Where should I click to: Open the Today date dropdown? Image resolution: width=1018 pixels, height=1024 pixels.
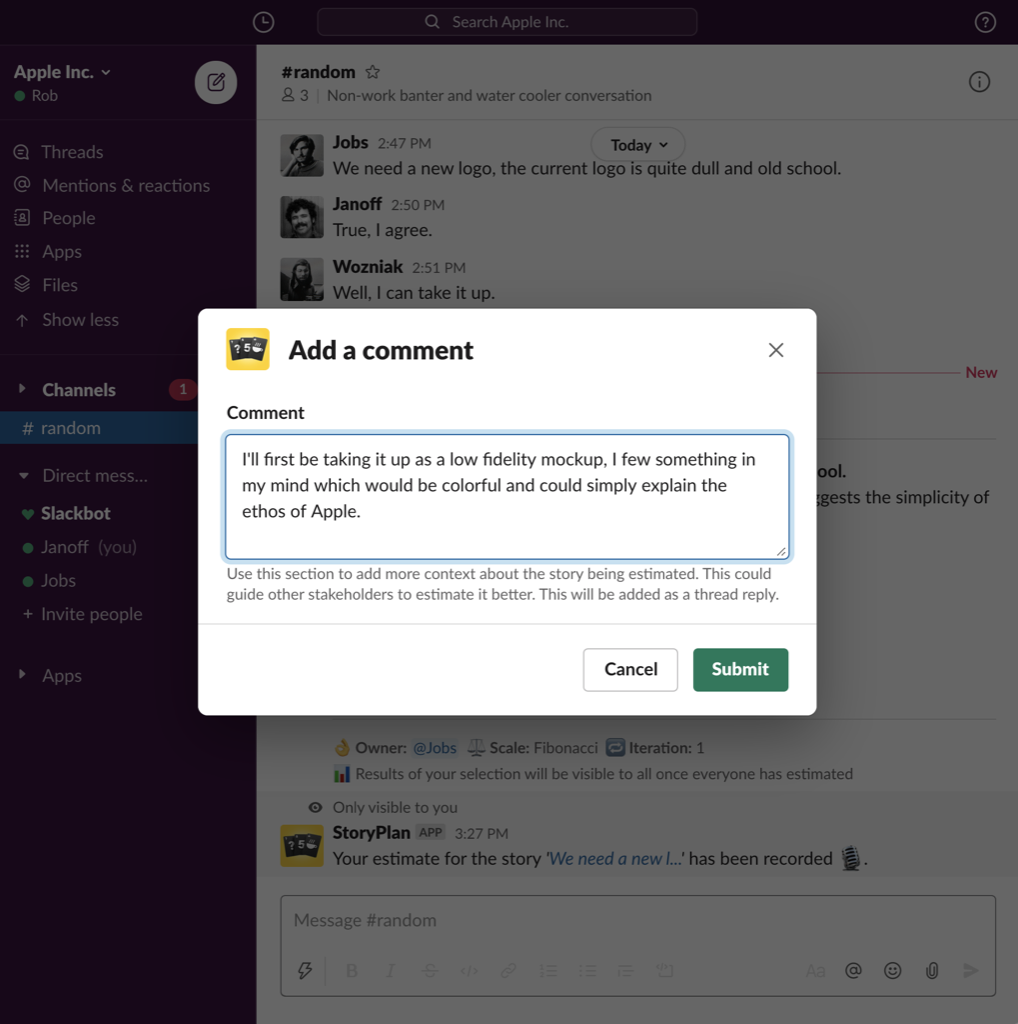tap(637, 144)
